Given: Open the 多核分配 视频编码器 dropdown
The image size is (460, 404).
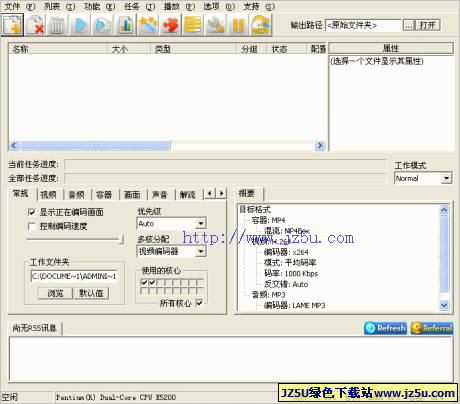Looking at the screenshot, I should coord(201,251).
